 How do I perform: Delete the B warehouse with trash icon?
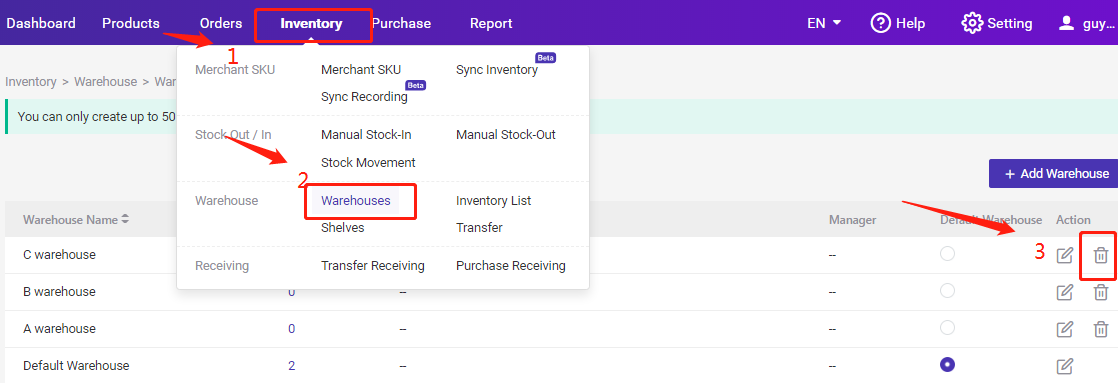coord(1101,292)
